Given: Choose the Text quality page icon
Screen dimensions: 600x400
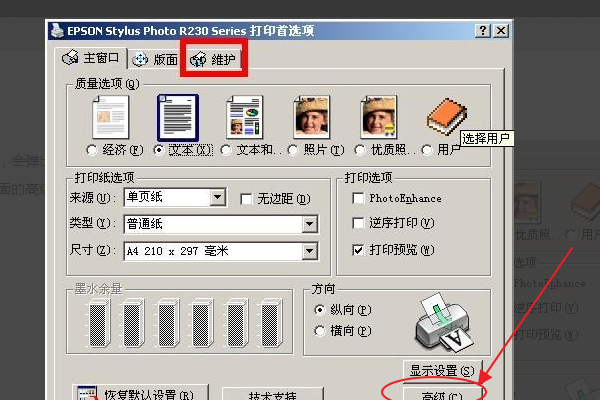Looking at the screenshot, I should click(178, 118).
